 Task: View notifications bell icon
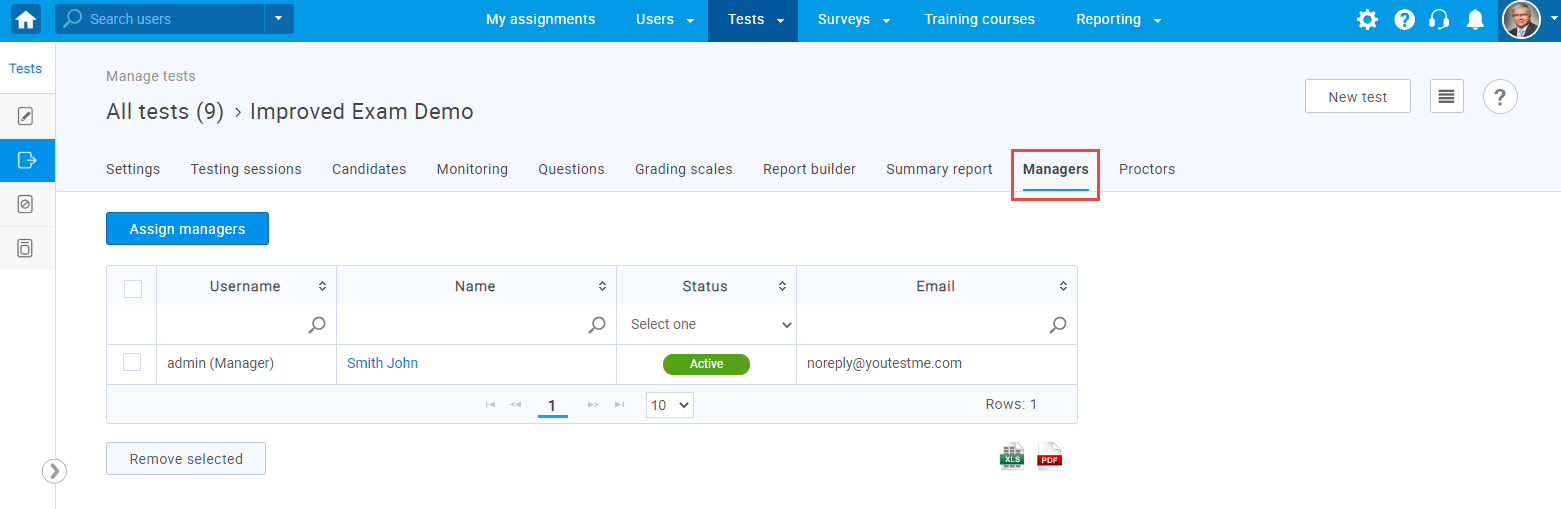coord(1475,20)
